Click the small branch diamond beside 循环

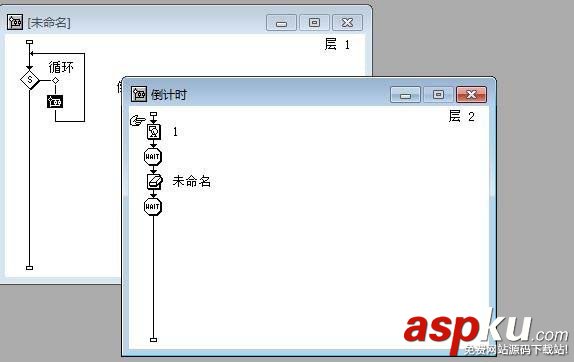point(55,80)
